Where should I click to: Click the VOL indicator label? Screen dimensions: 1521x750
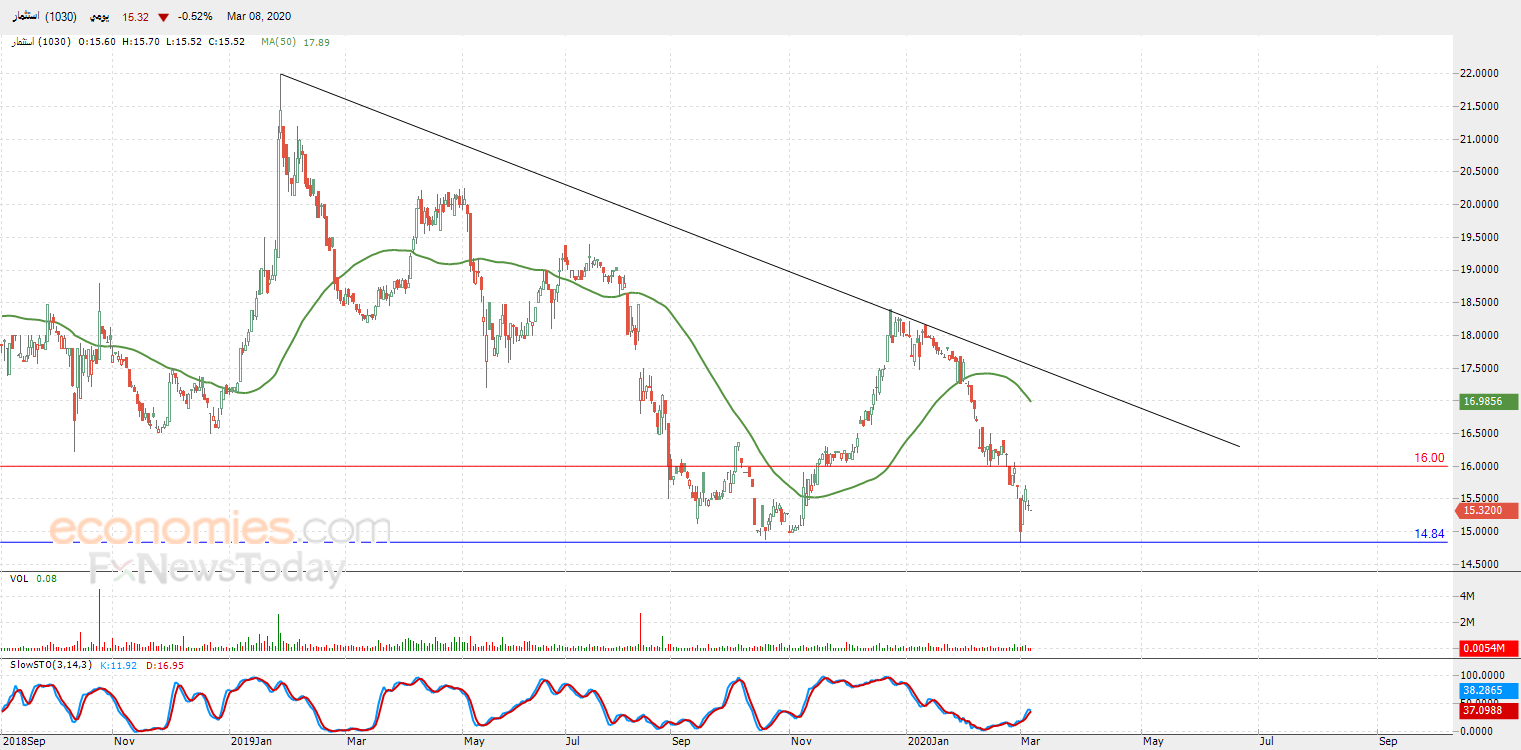tap(19, 578)
